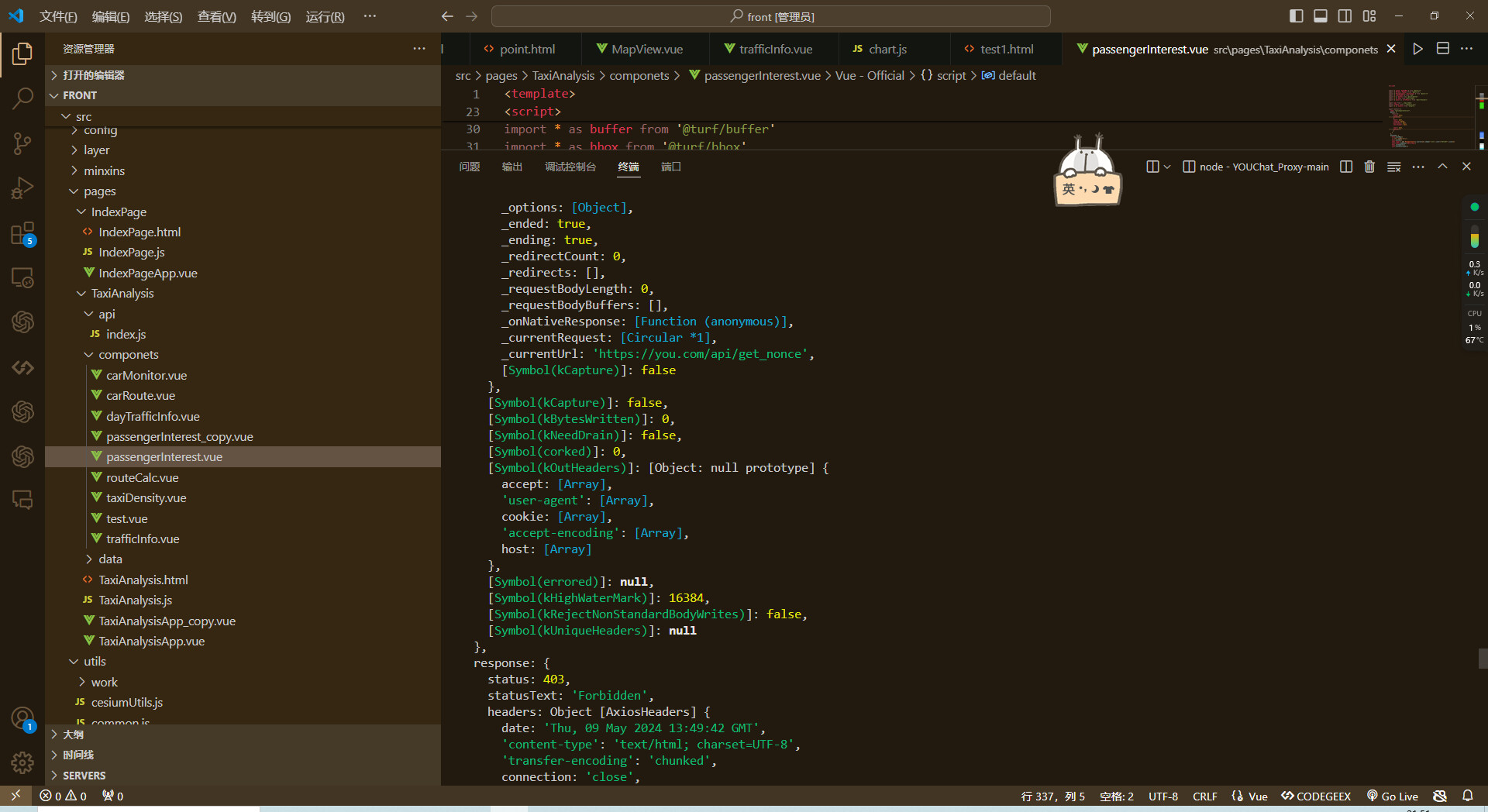Run the file with play icon

coord(1417,49)
